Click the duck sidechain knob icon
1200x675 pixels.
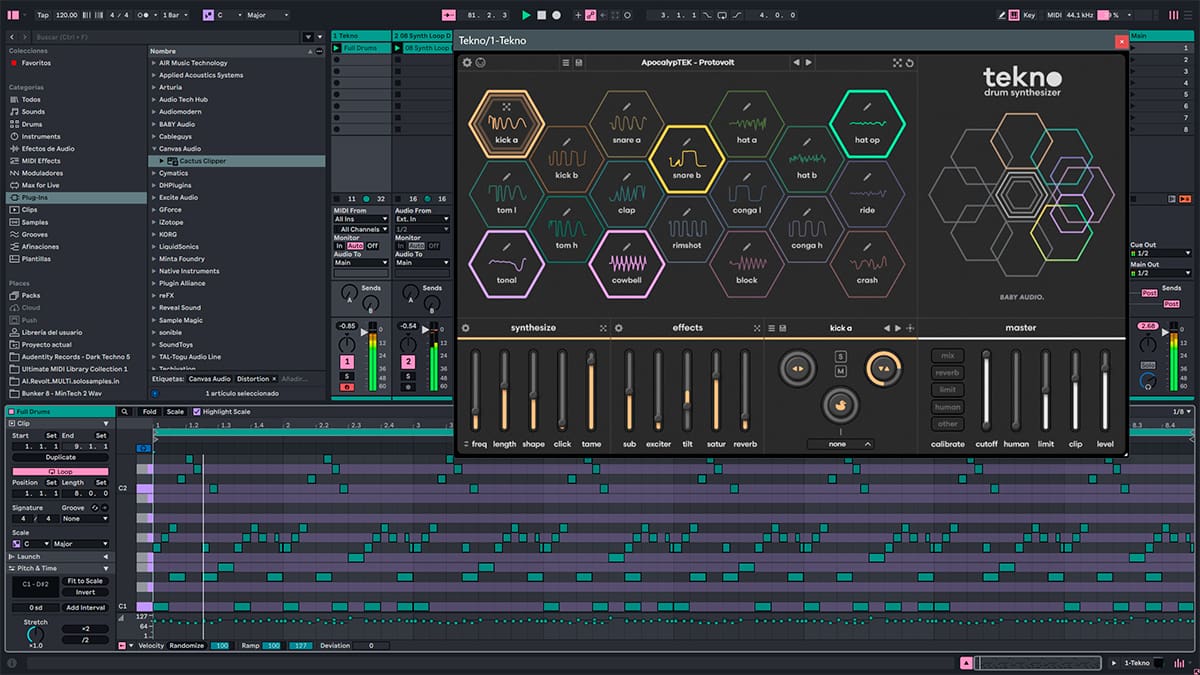pos(841,405)
